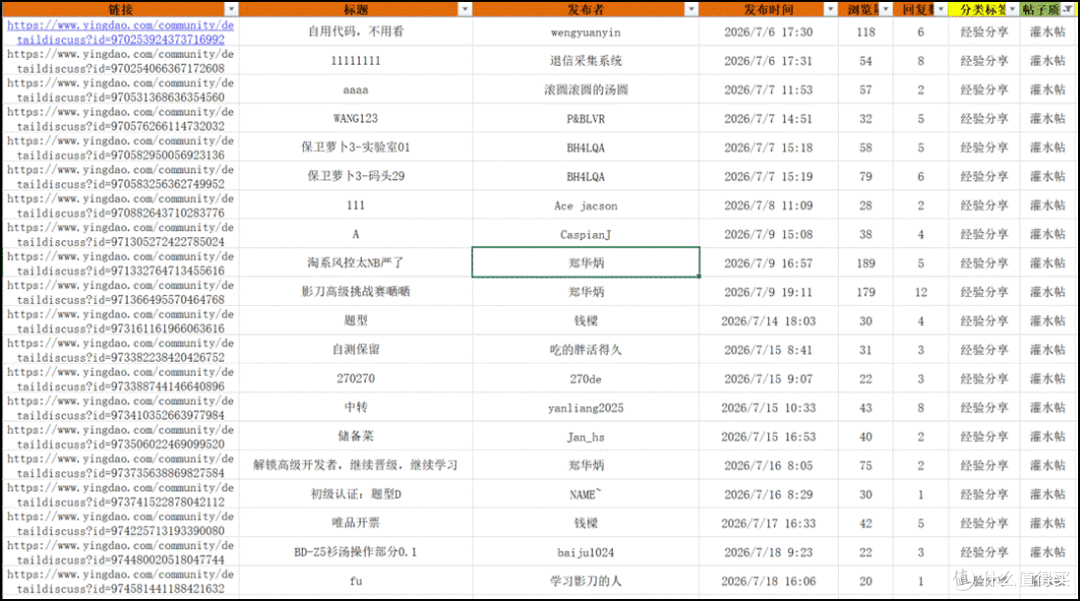Screen dimensions: 1080x601
Task: Select the title cell 自用代码，不用看
Action: pyautogui.click(x=355, y=32)
